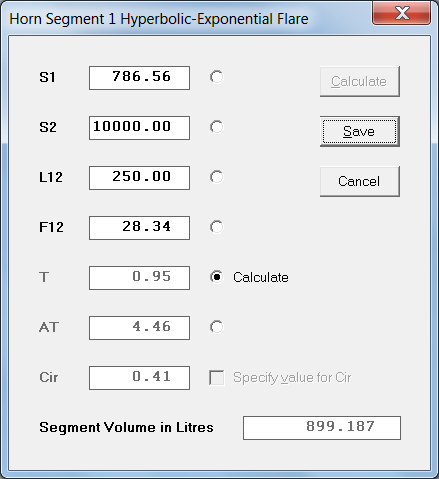Screen dimensions: 439x479
Task: Click the S2 label
Action: (48, 127)
